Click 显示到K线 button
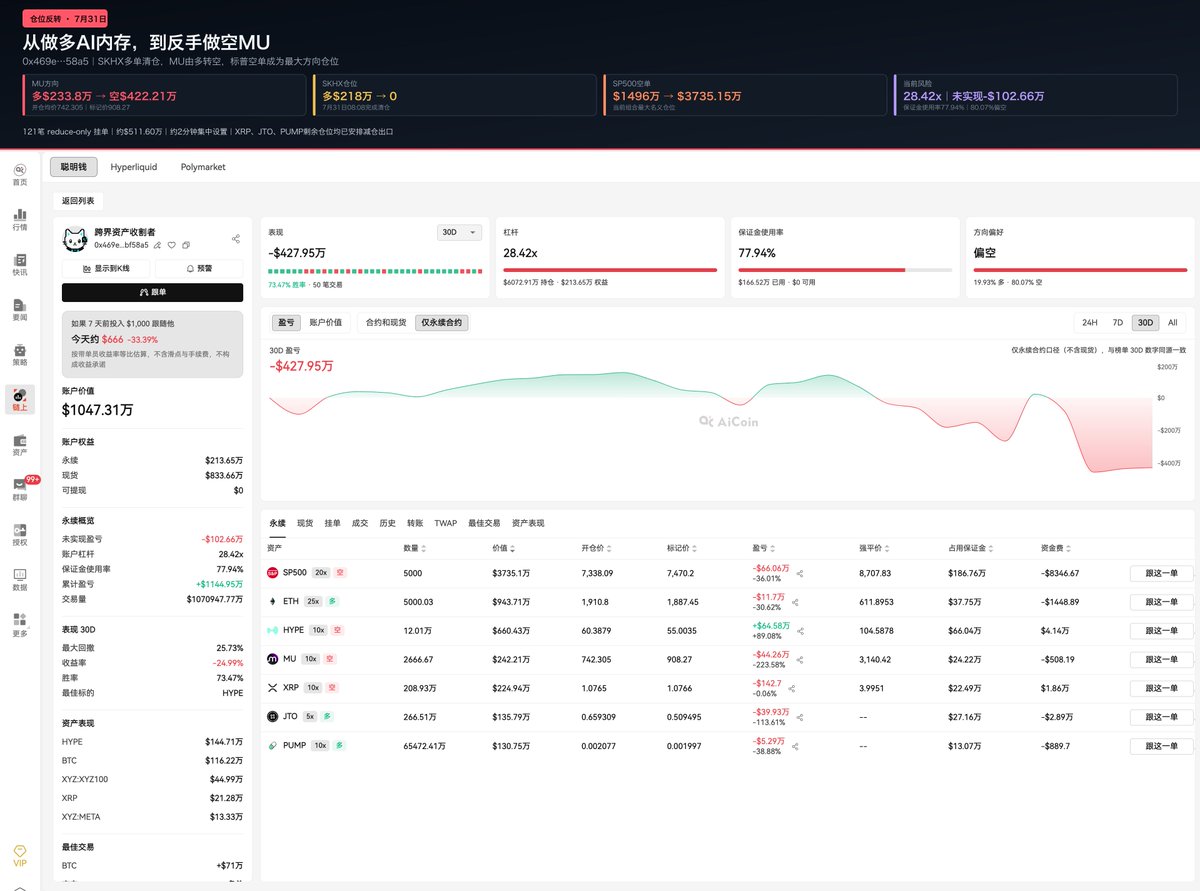The image size is (1200, 891). [x=105, y=268]
